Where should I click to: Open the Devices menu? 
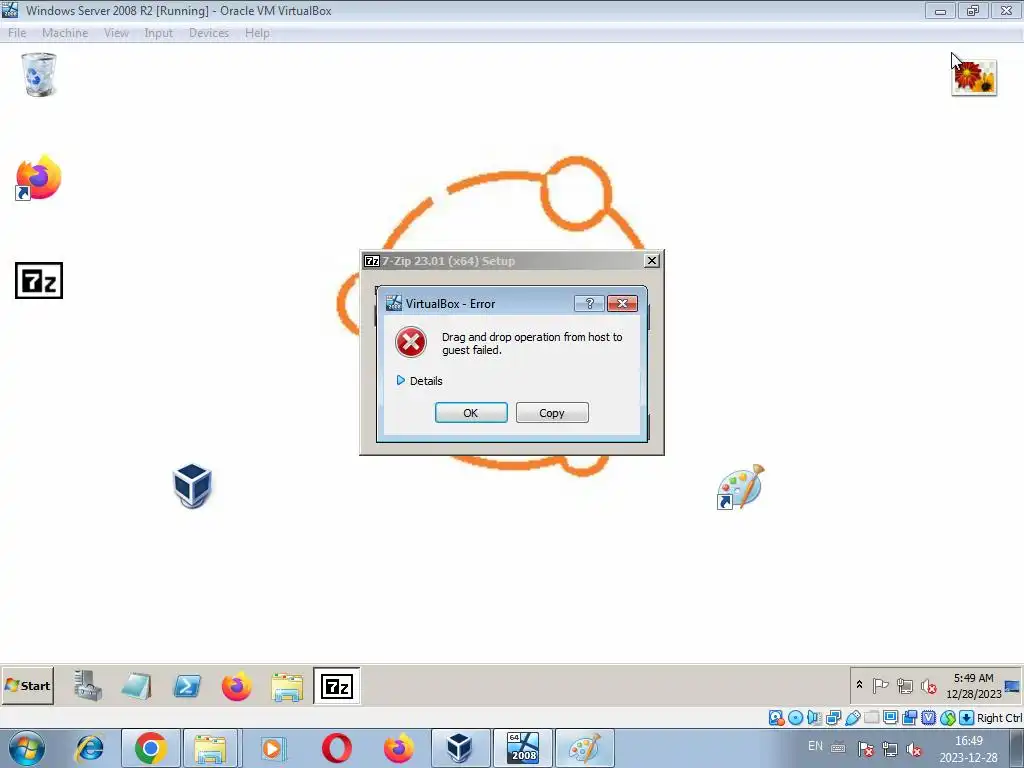[209, 33]
